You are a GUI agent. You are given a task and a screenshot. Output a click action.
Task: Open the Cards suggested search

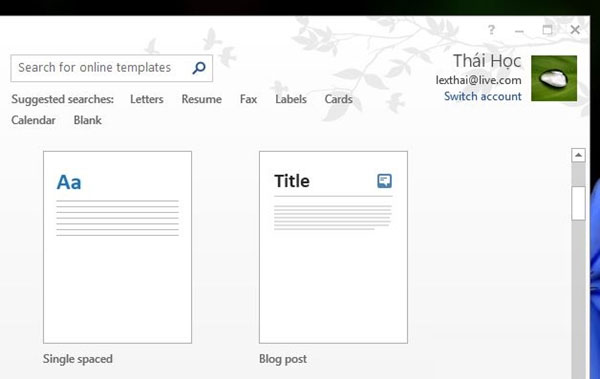[x=338, y=99]
